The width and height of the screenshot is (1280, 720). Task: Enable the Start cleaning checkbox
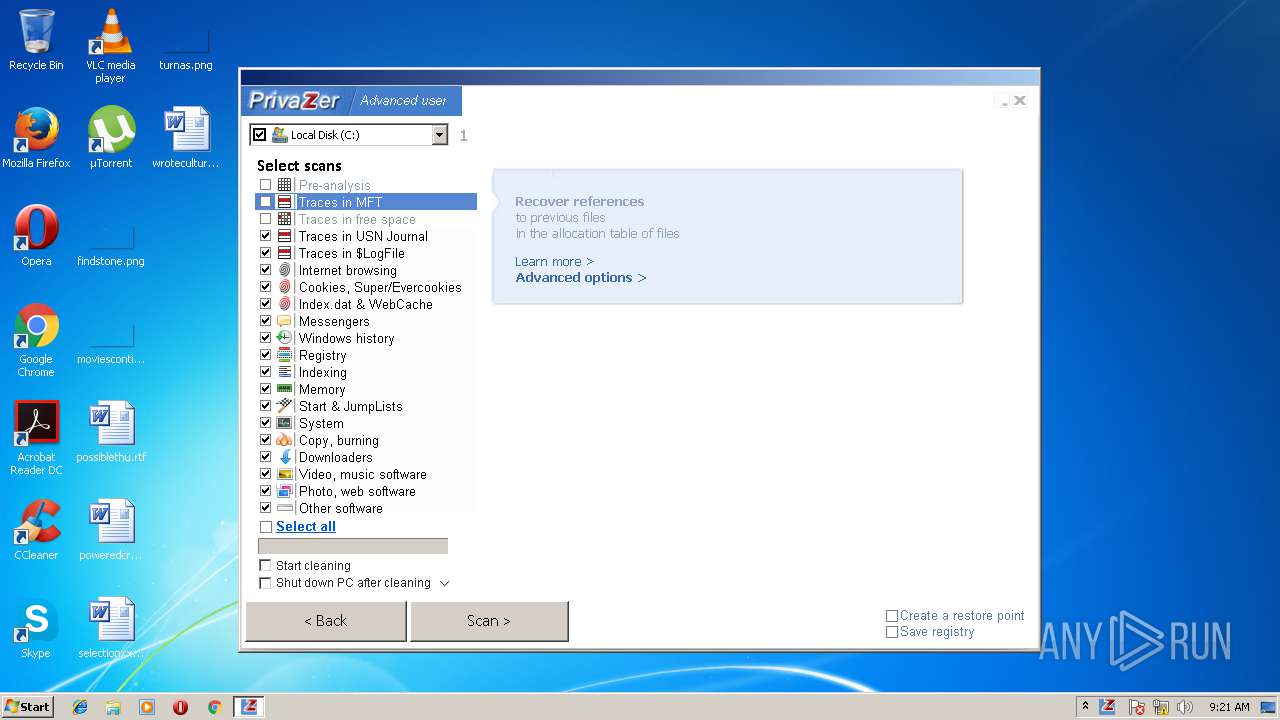tap(265, 566)
